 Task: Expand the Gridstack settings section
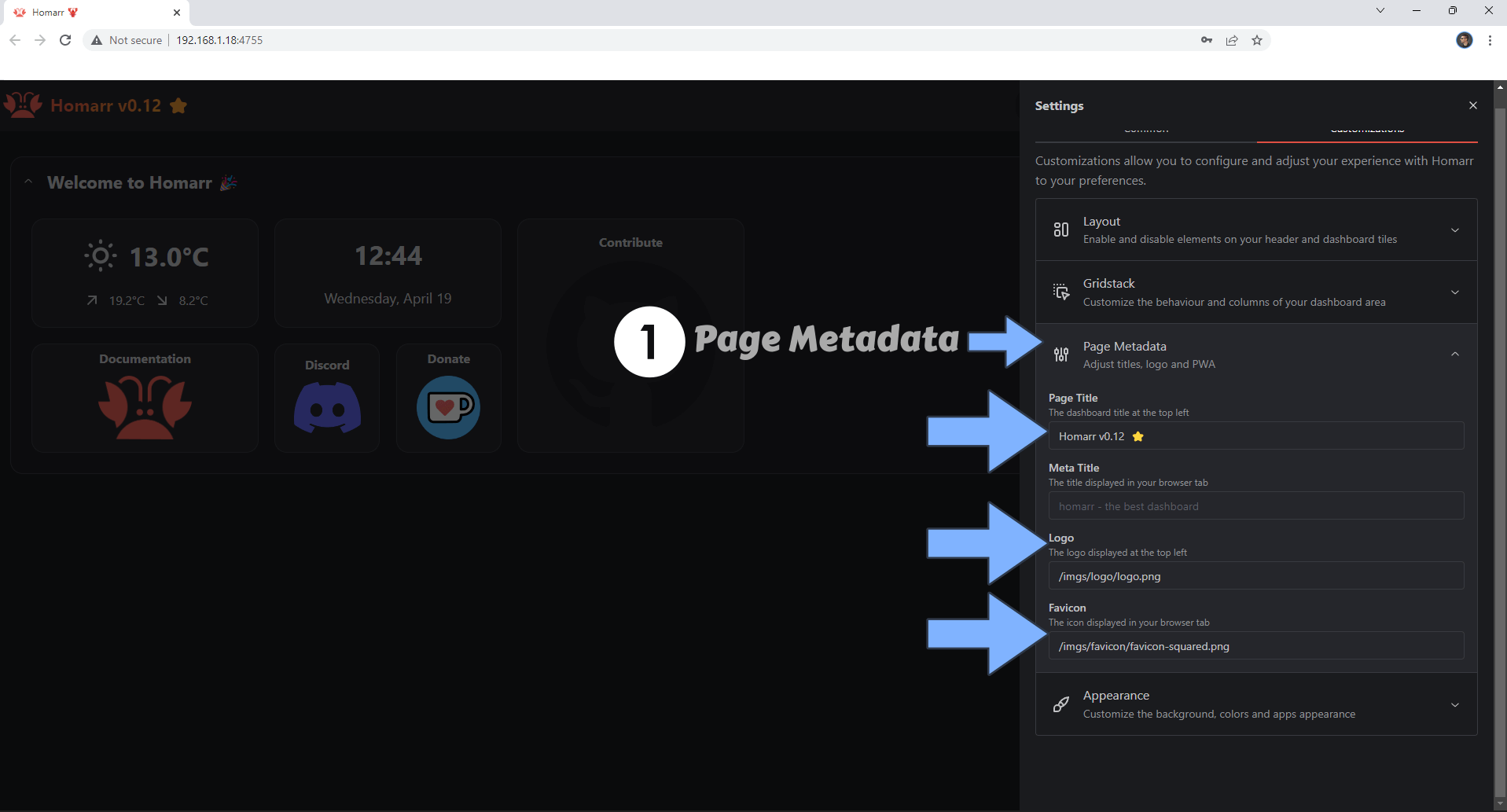coord(1255,292)
